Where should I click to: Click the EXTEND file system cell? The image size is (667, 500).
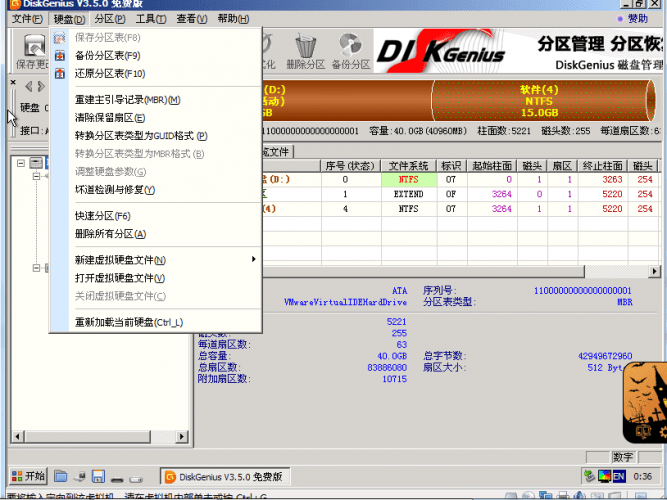(409, 194)
